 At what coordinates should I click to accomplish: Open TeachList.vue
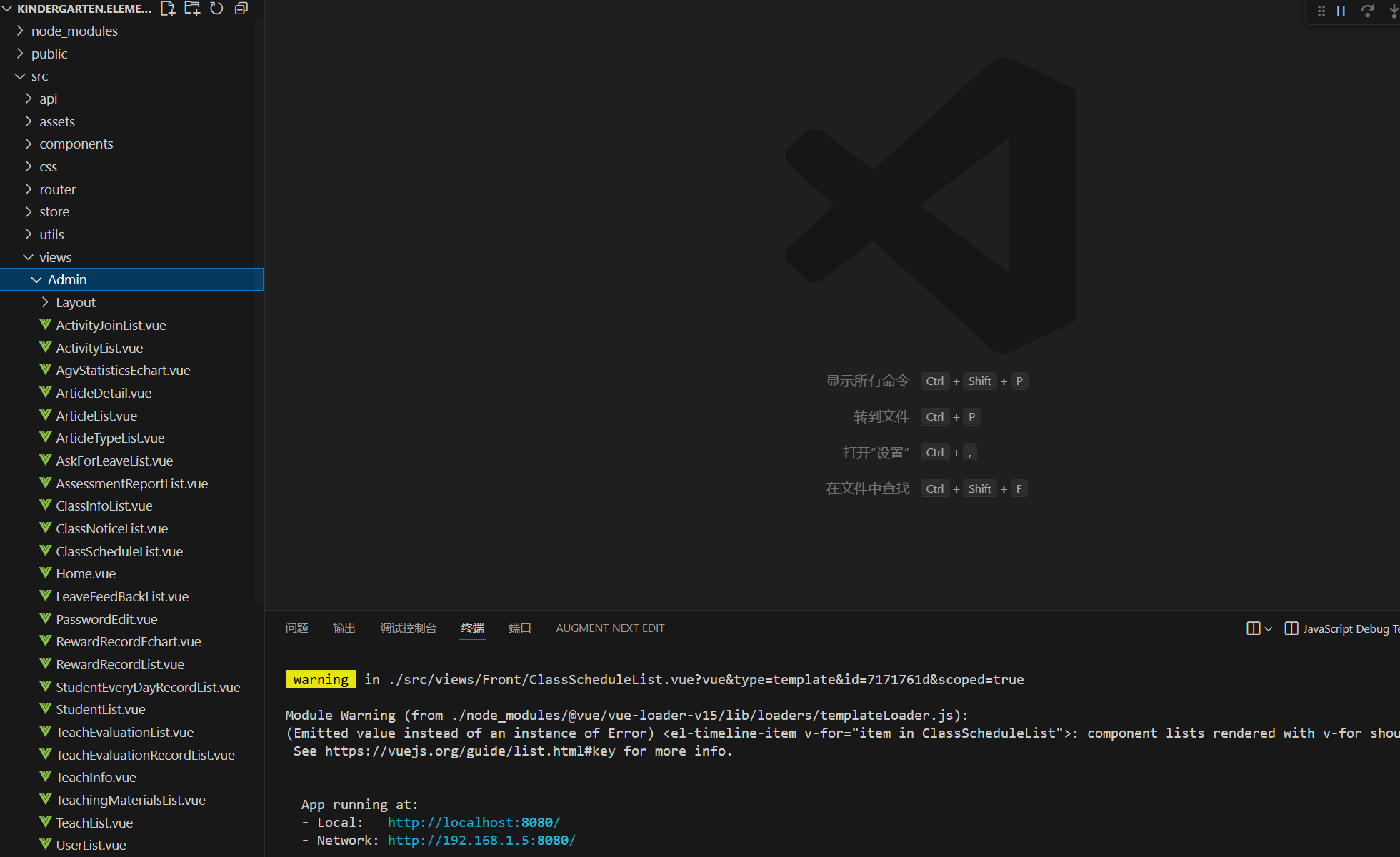(132, 823)
